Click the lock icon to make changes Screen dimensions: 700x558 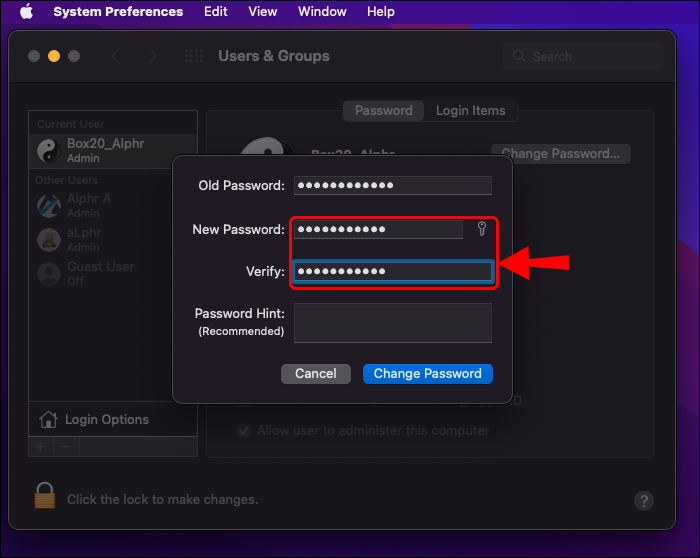(x=45, y=496)
